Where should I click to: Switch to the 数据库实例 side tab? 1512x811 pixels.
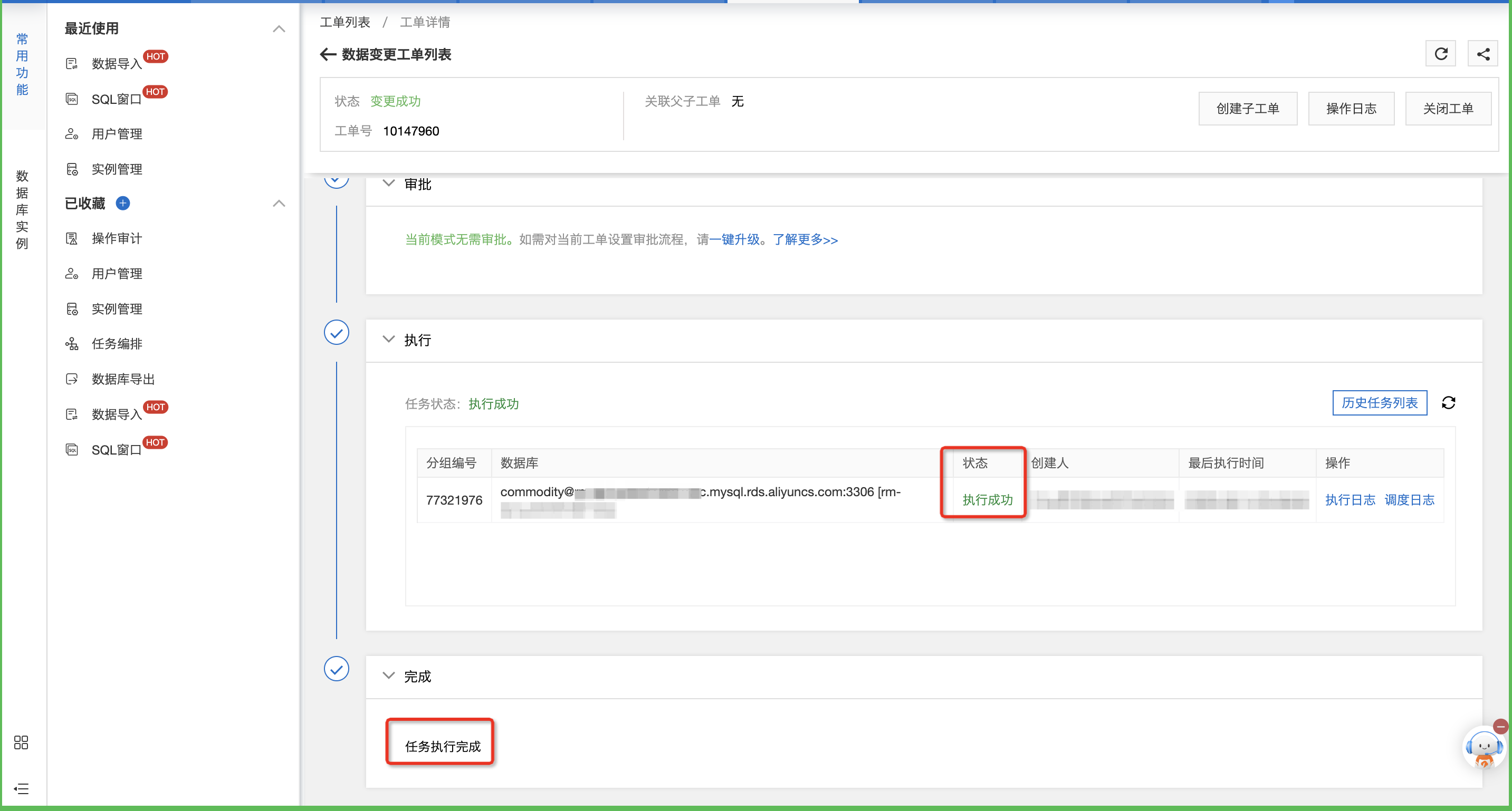tap(22, 209)
